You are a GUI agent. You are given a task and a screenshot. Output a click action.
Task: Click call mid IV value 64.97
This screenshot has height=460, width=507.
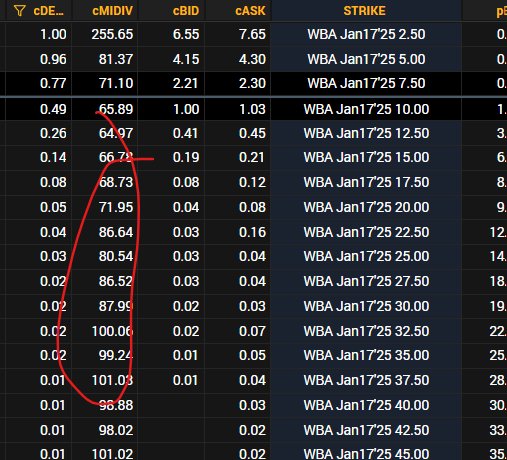tap(116, 133)
